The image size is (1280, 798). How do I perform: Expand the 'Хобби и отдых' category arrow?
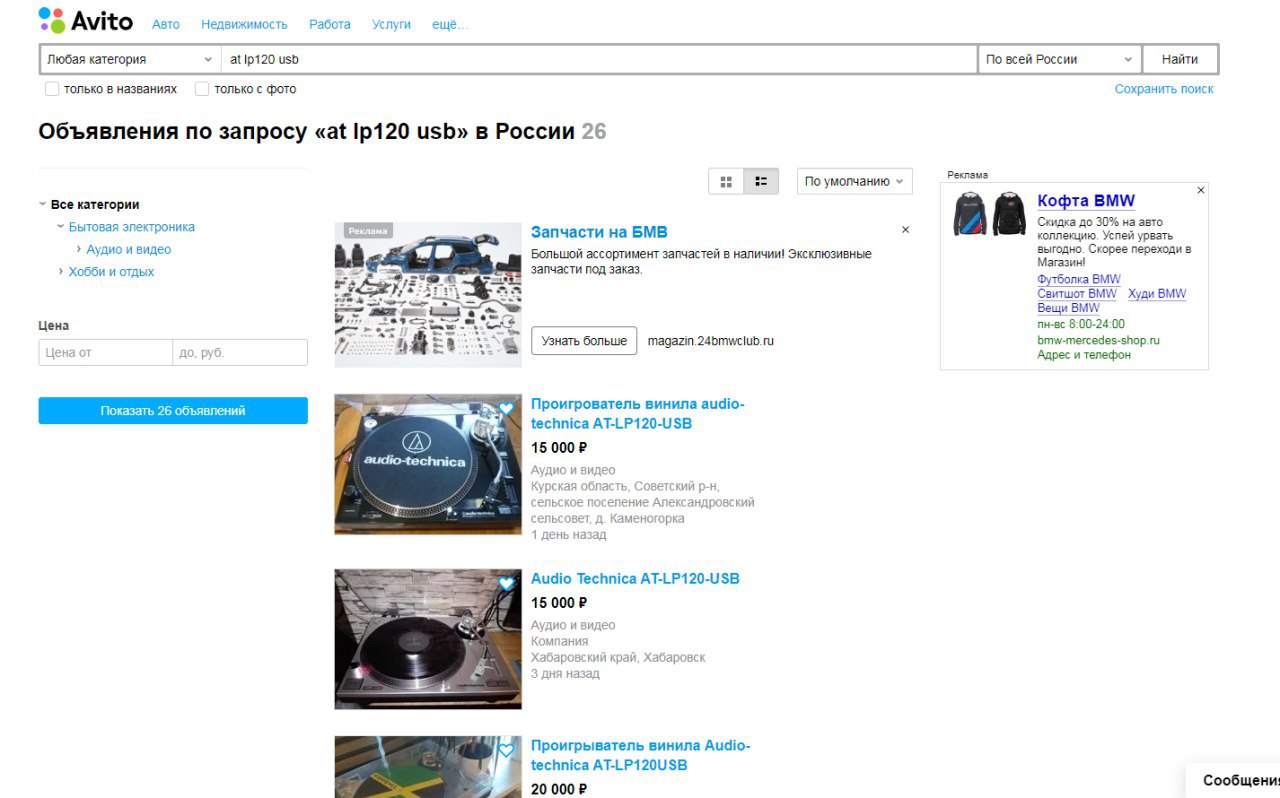point(60,271)
